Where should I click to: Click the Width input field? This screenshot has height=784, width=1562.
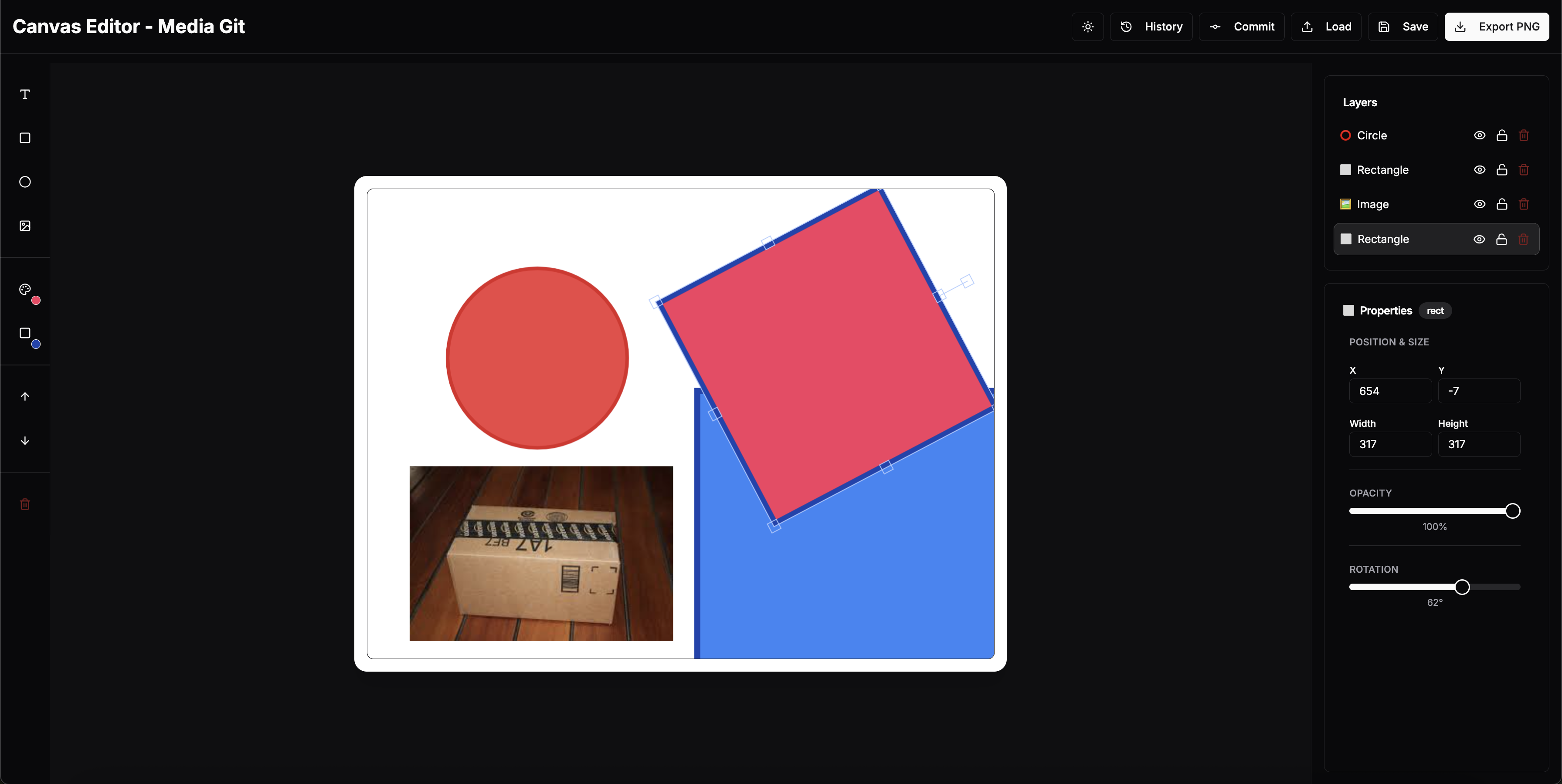[1390, 444]
